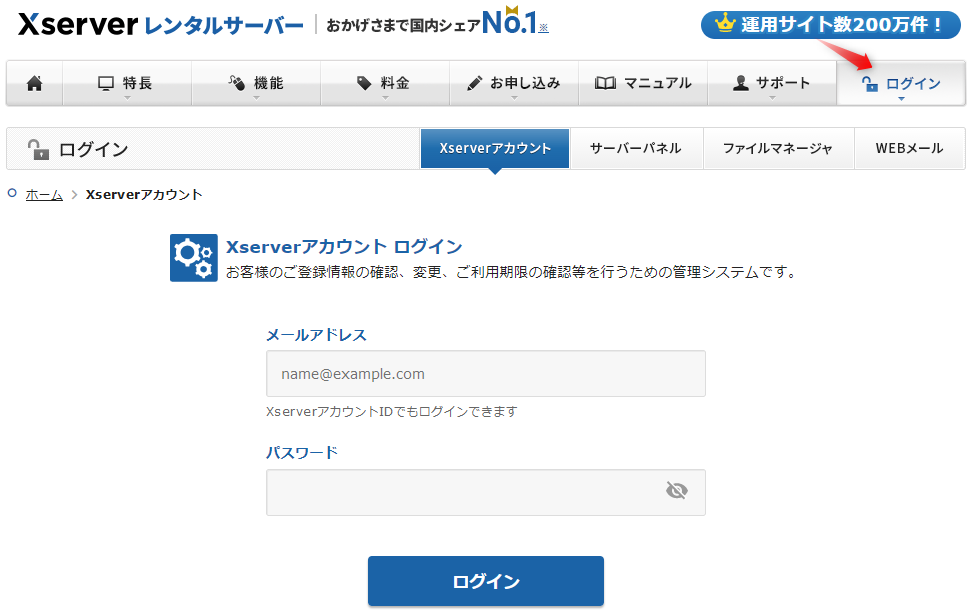
Task: Click the home icon in navigation bar
Action: (34, 83)
